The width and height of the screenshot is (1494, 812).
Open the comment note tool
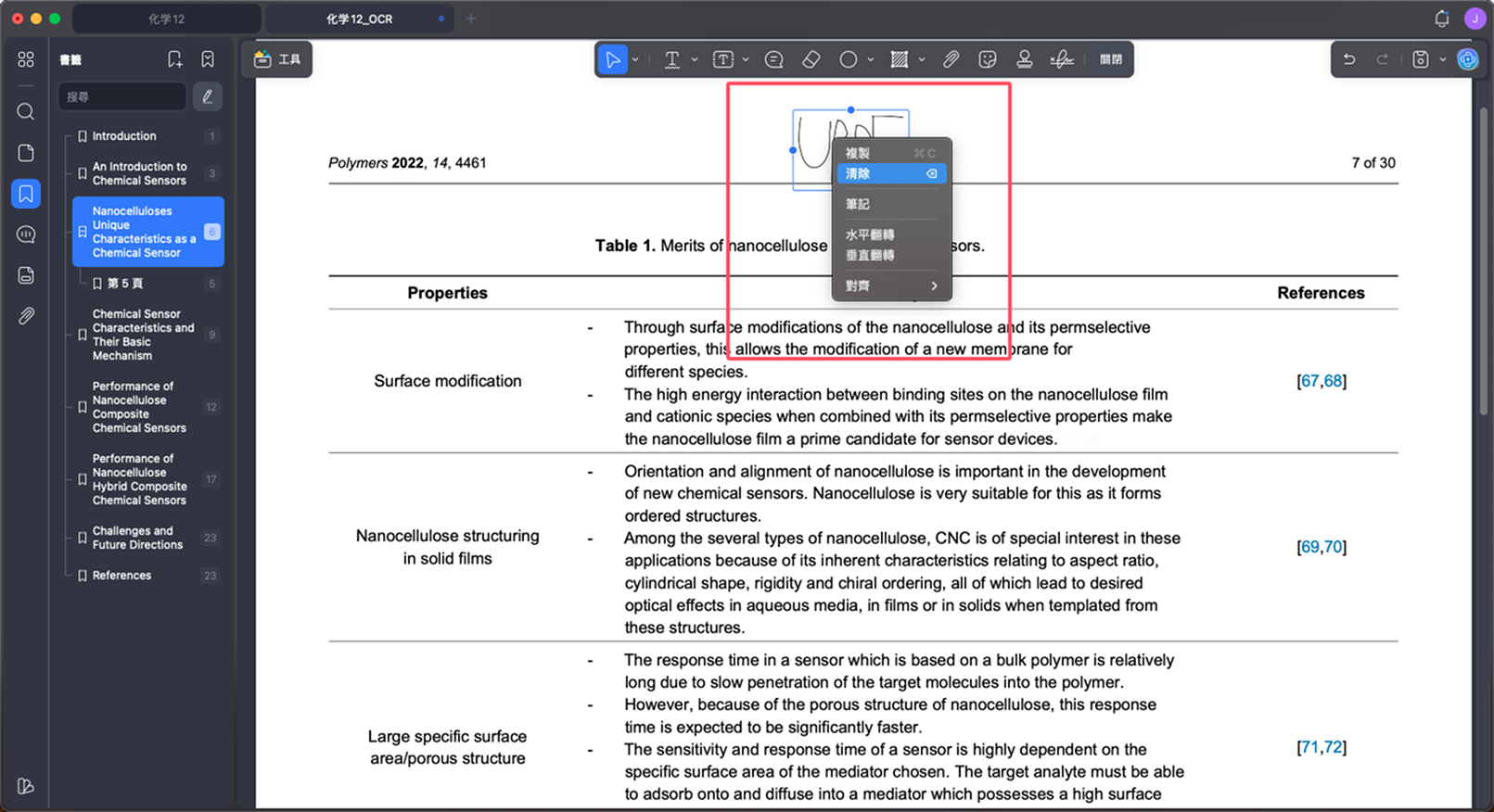(x=773, y=59)
